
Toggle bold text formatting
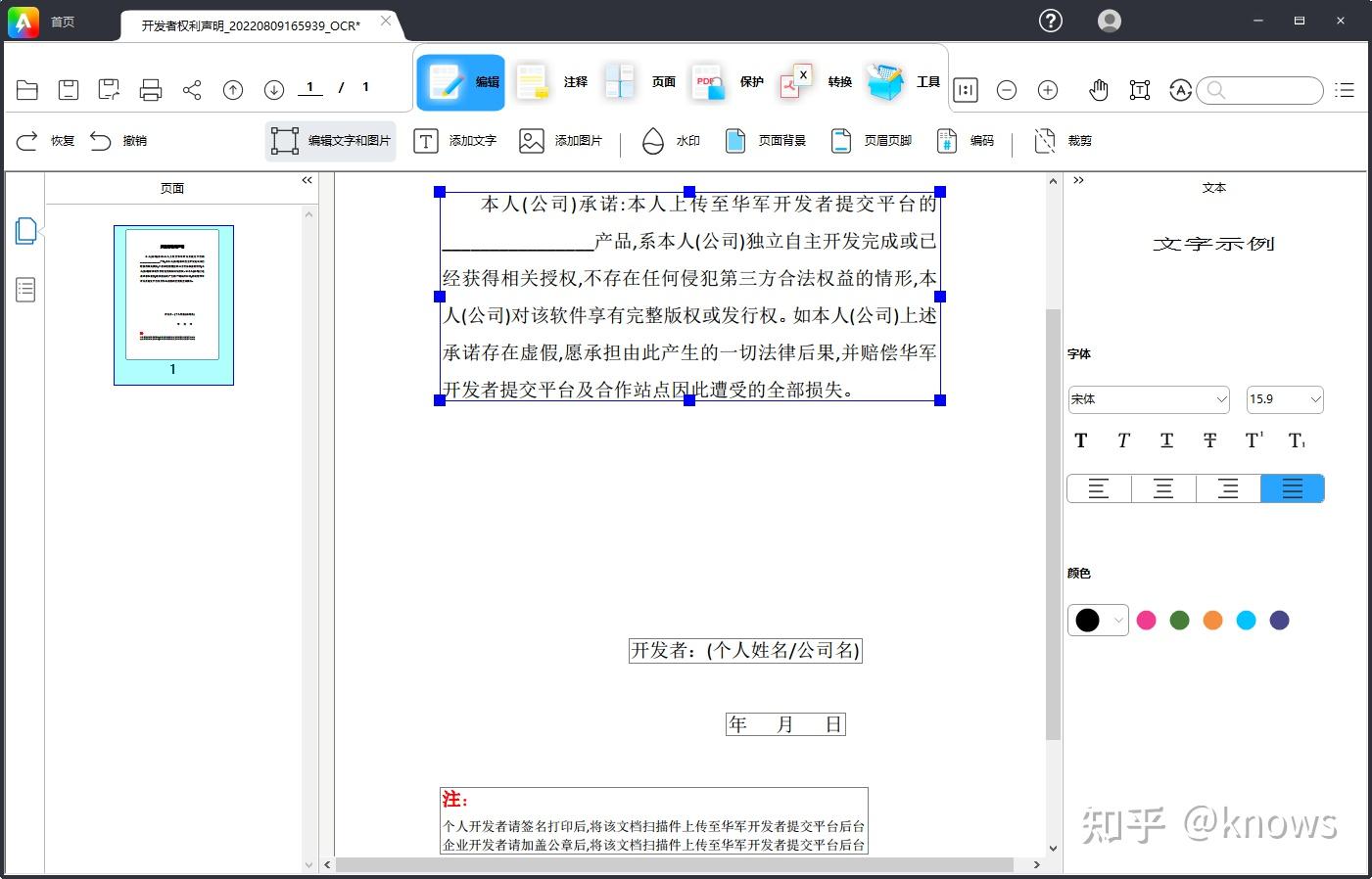click(x=1081, y=440)
